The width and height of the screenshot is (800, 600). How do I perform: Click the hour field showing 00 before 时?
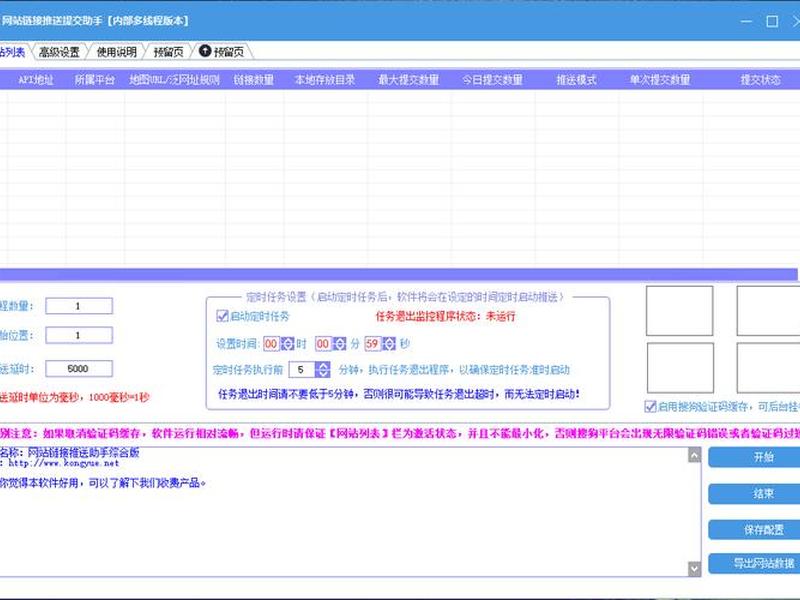coord(271,344)
